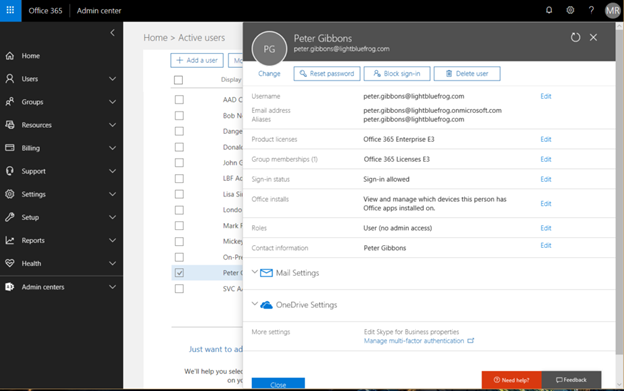Open the notifications bell
Image resolution: width=624 pixels, height=391 pixels.
point(549,10)
